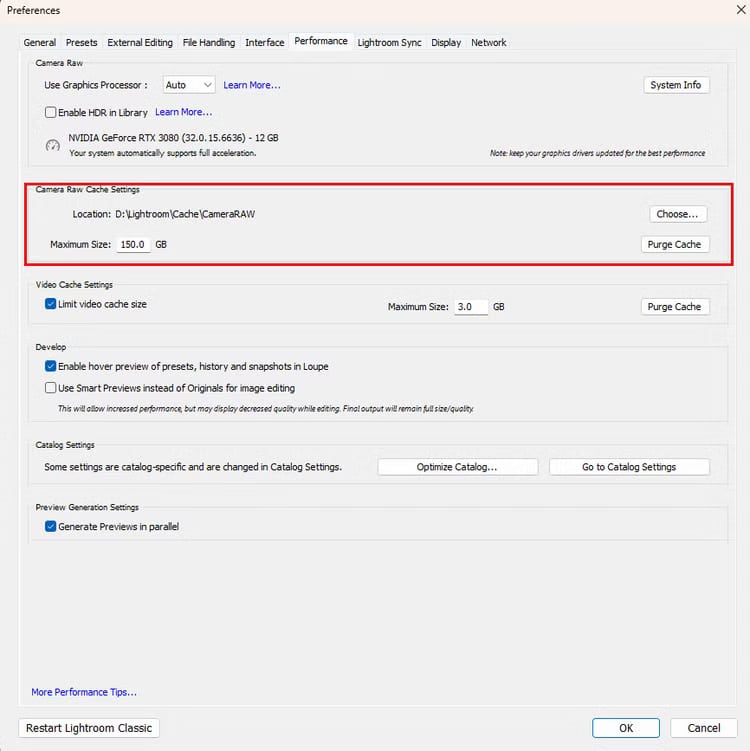Click Restart Lightroom Classic button
The height and width of the screenshot is (751, 750).
coord(89,728)
